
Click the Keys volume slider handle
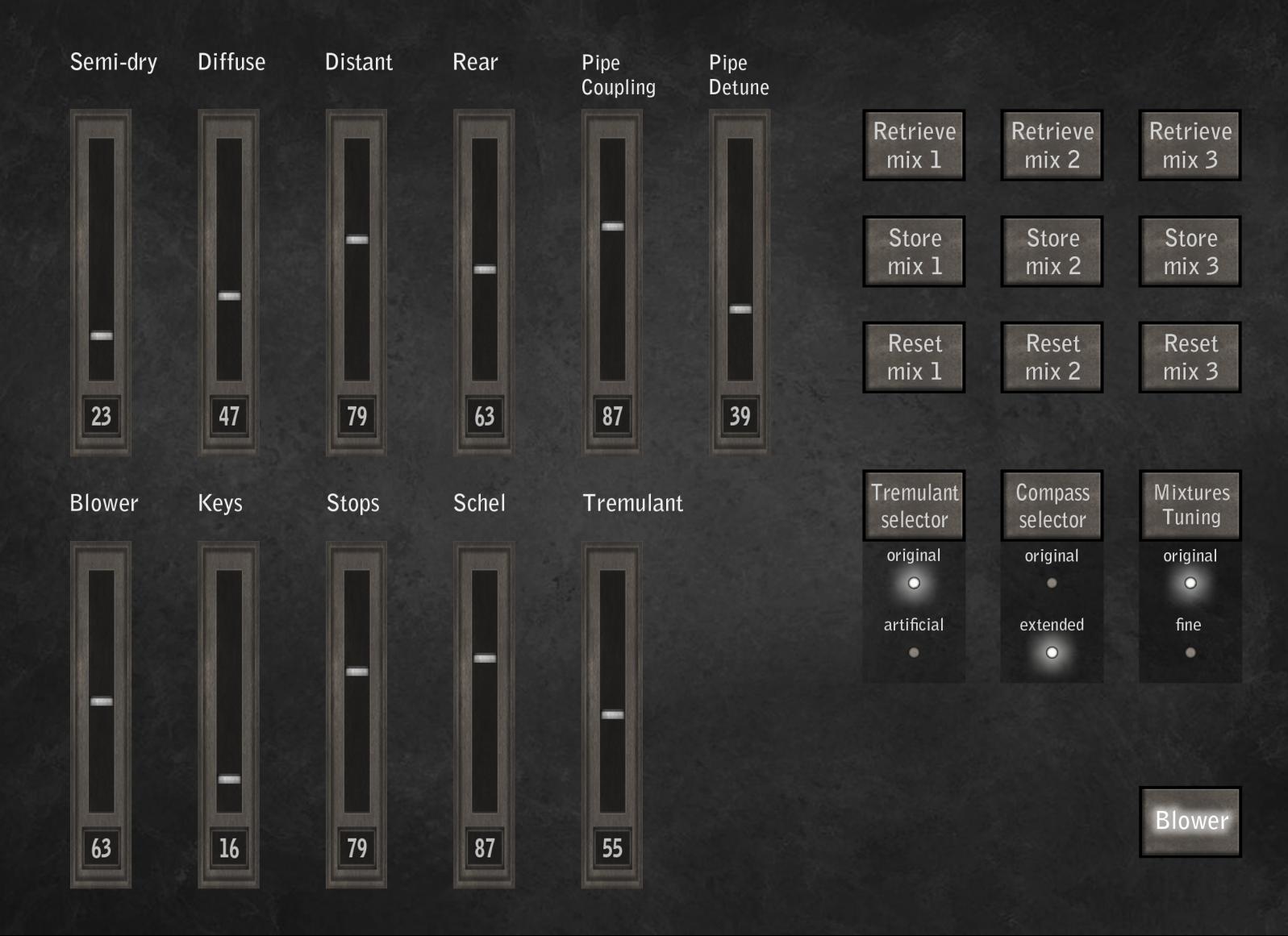click(229, 779)
